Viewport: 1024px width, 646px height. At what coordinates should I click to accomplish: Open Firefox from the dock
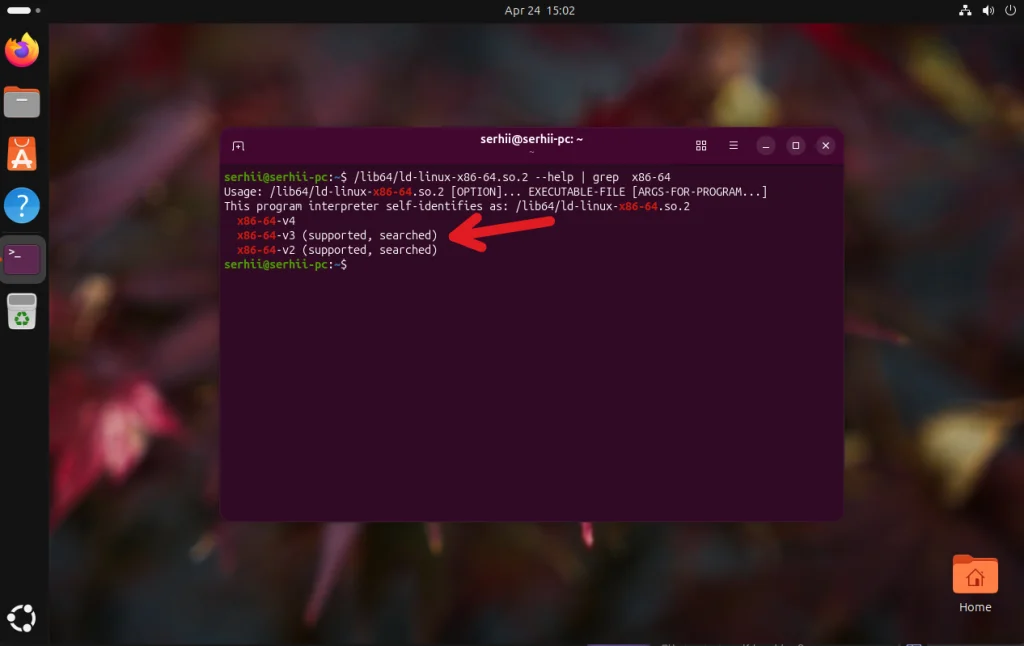coord(22,50)
